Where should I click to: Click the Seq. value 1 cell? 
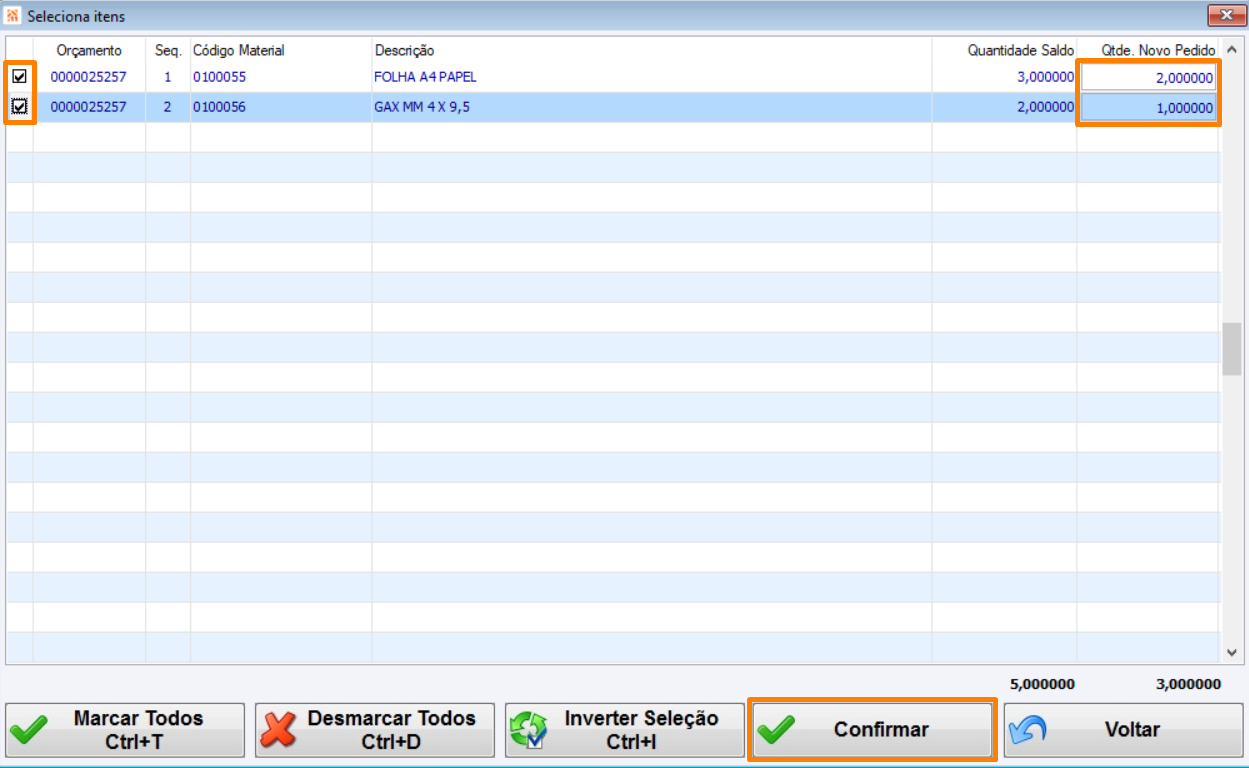click(x=168, y=77)
